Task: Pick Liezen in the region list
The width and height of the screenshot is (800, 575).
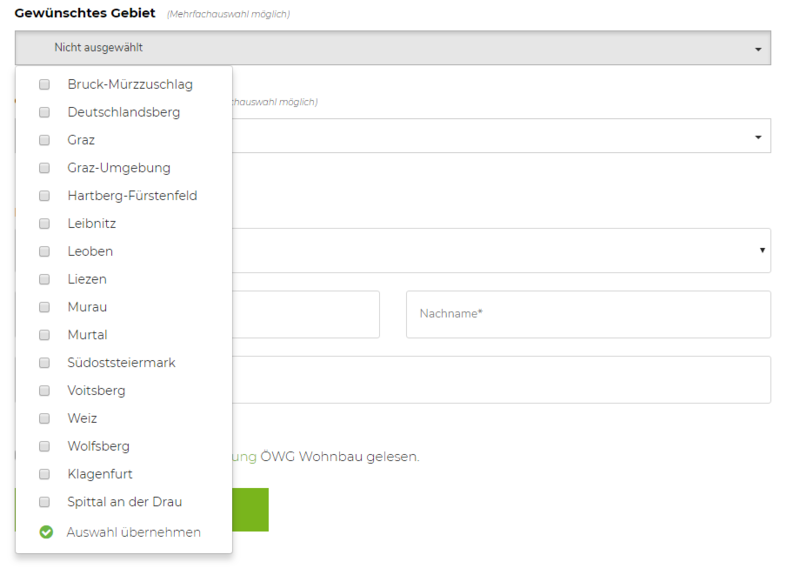Action: 87,279
